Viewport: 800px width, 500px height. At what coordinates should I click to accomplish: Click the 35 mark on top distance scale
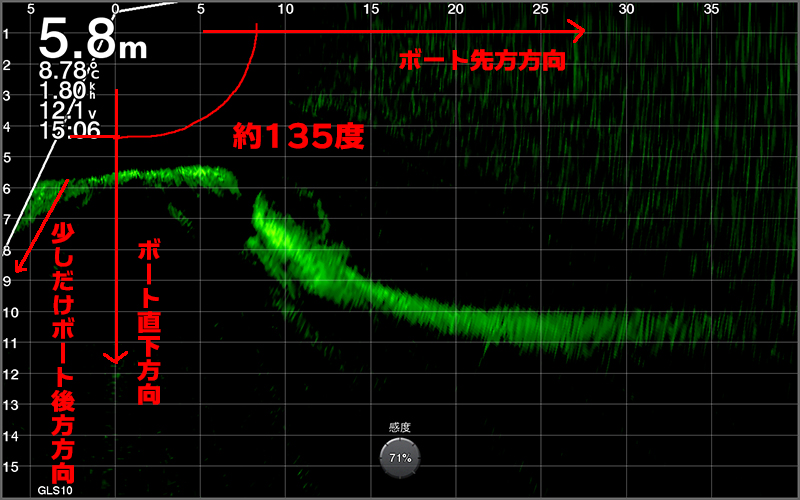pyautogui.click(x=712, y=10)
